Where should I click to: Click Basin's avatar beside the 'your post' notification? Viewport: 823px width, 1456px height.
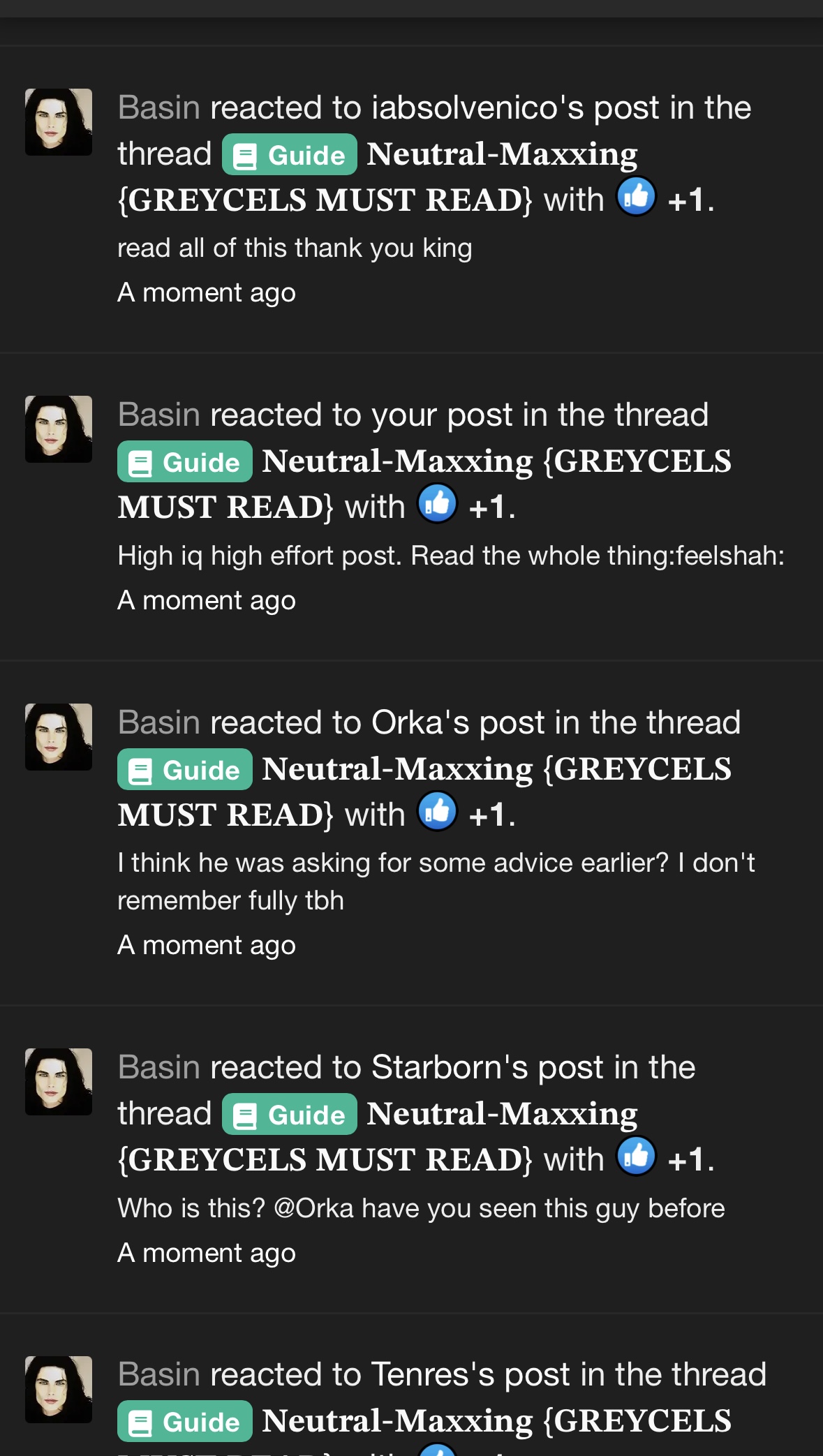(x=59, y=429)
